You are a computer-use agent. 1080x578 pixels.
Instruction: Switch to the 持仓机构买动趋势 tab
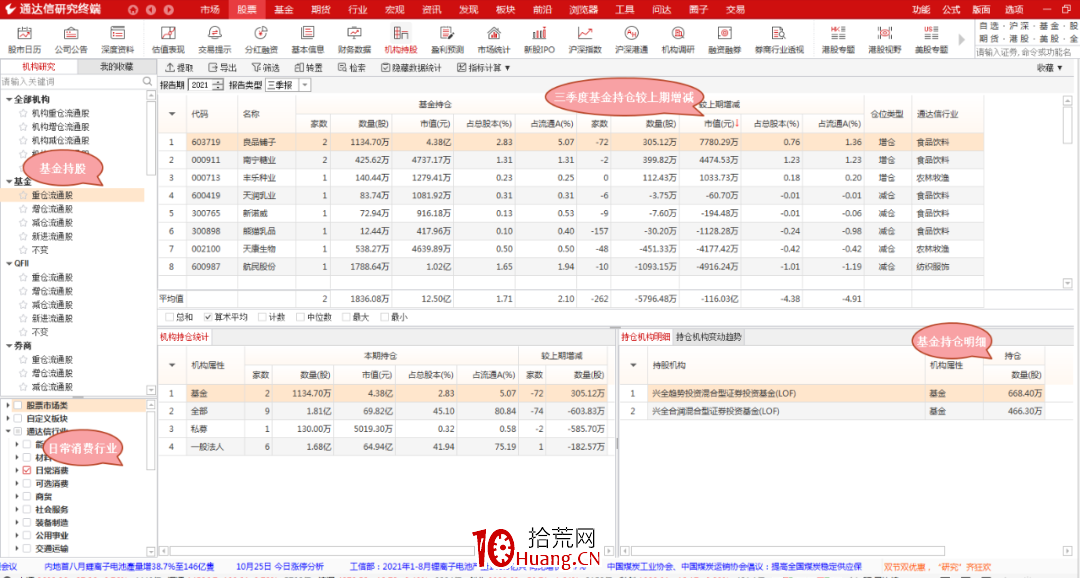[708, 337]
